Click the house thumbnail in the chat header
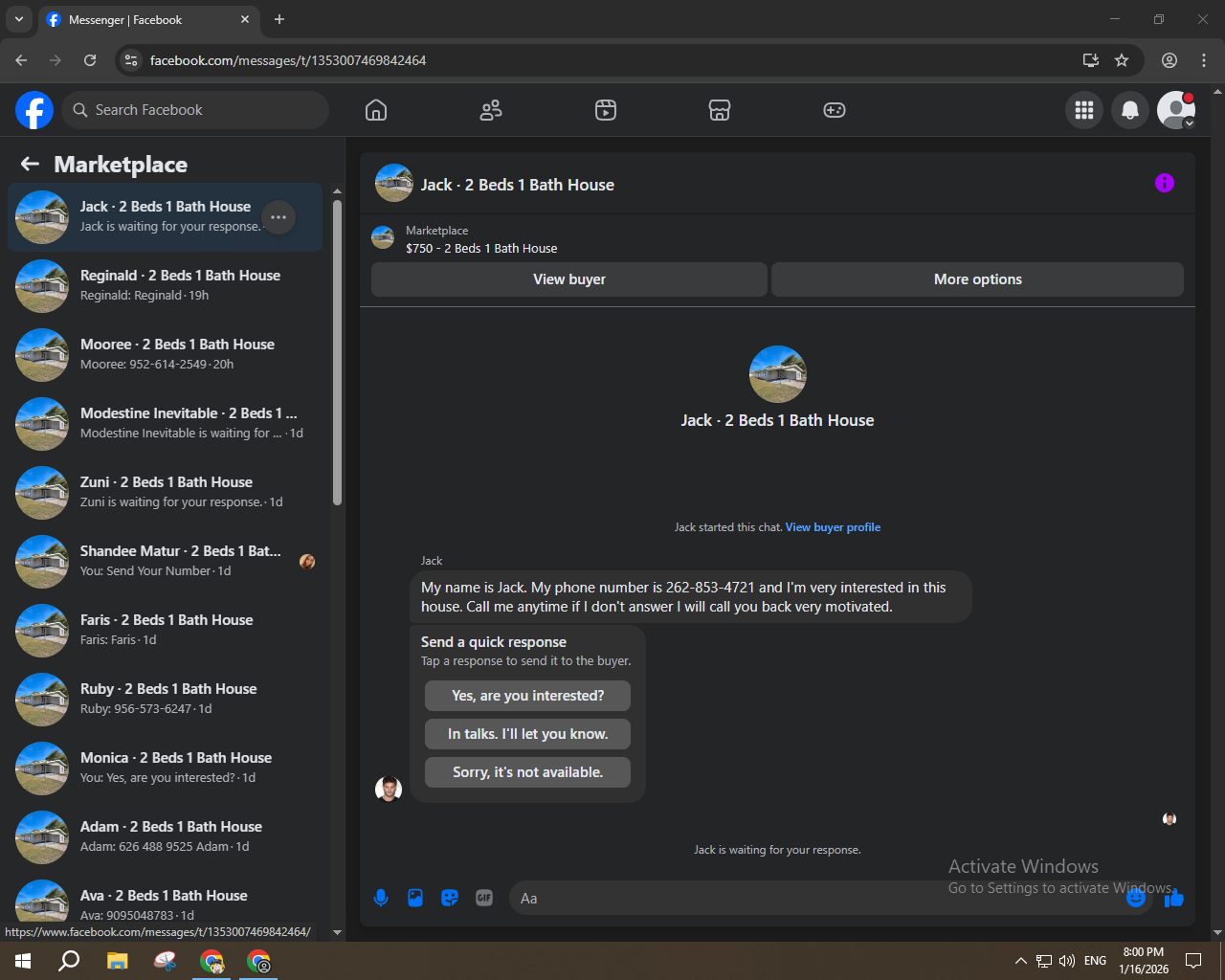Screen dimensions: 1225x980 394,183
